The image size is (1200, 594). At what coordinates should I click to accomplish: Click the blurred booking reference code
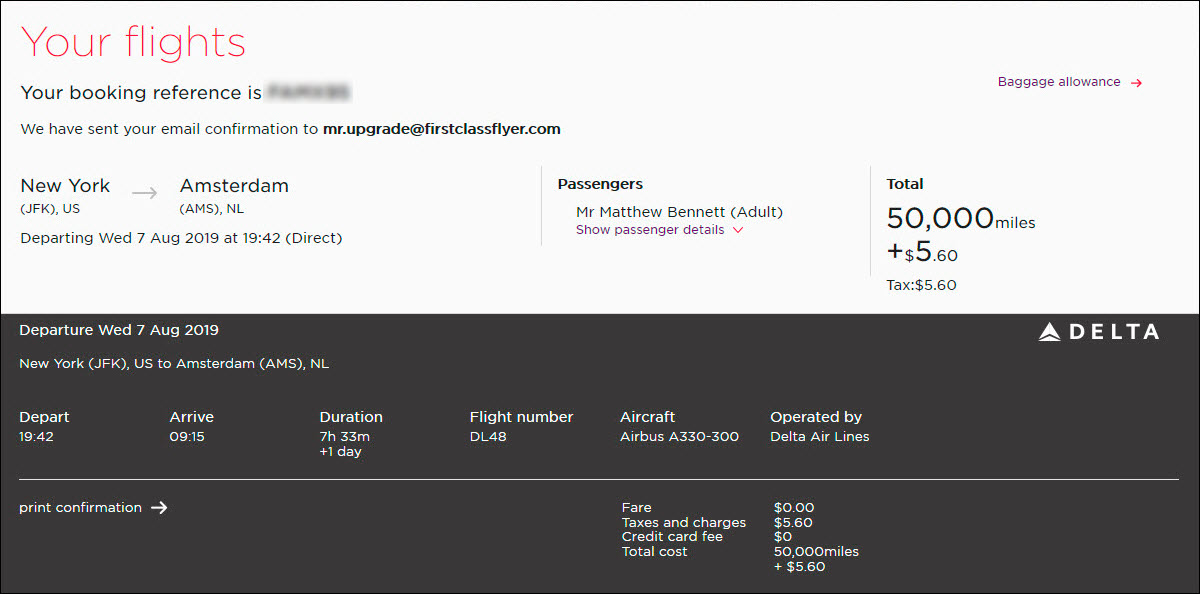pyautogui.click(x=308, y=93)
